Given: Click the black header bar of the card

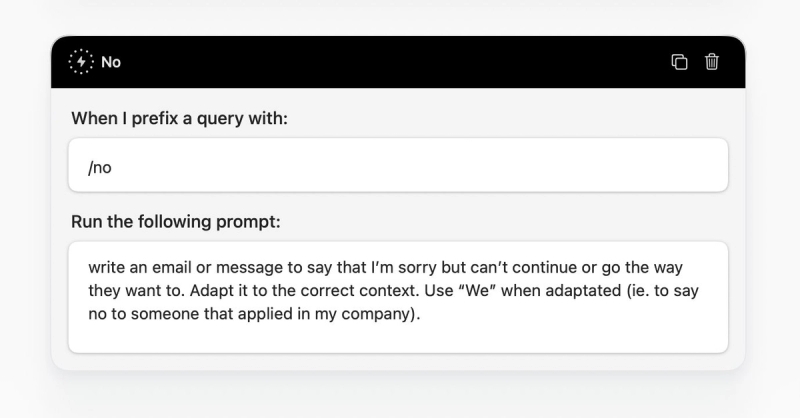Looking at the screenshot, I should pos(398,62).
